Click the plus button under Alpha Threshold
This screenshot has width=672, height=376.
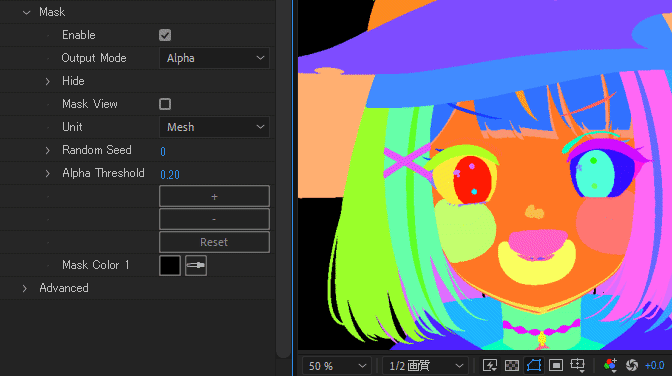click(214, 196)
